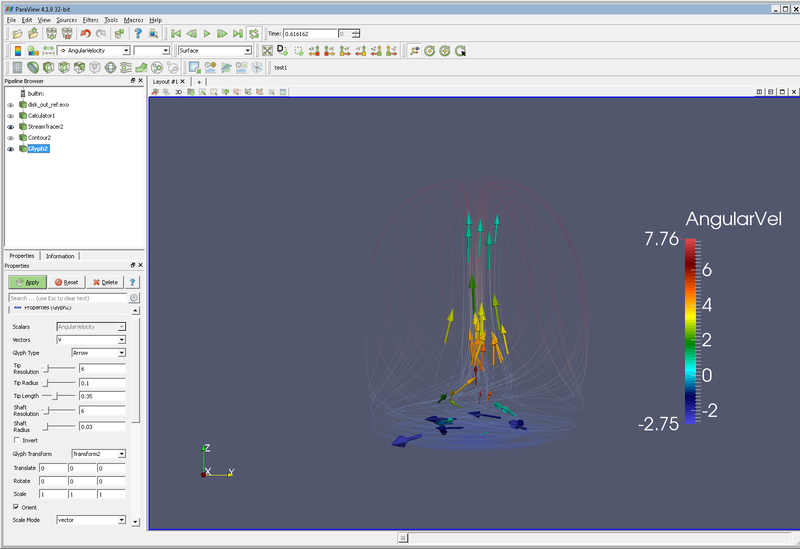The width and height of the screenshot is (800, 549).
Task: Jump to the first frame
Action: [176, 34]
